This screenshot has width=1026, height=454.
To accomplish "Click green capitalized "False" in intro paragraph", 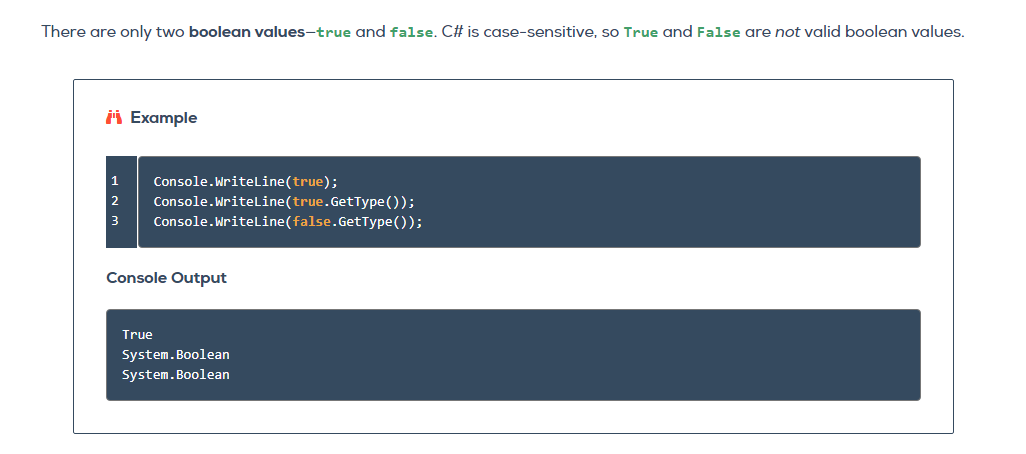I will 716,32.
